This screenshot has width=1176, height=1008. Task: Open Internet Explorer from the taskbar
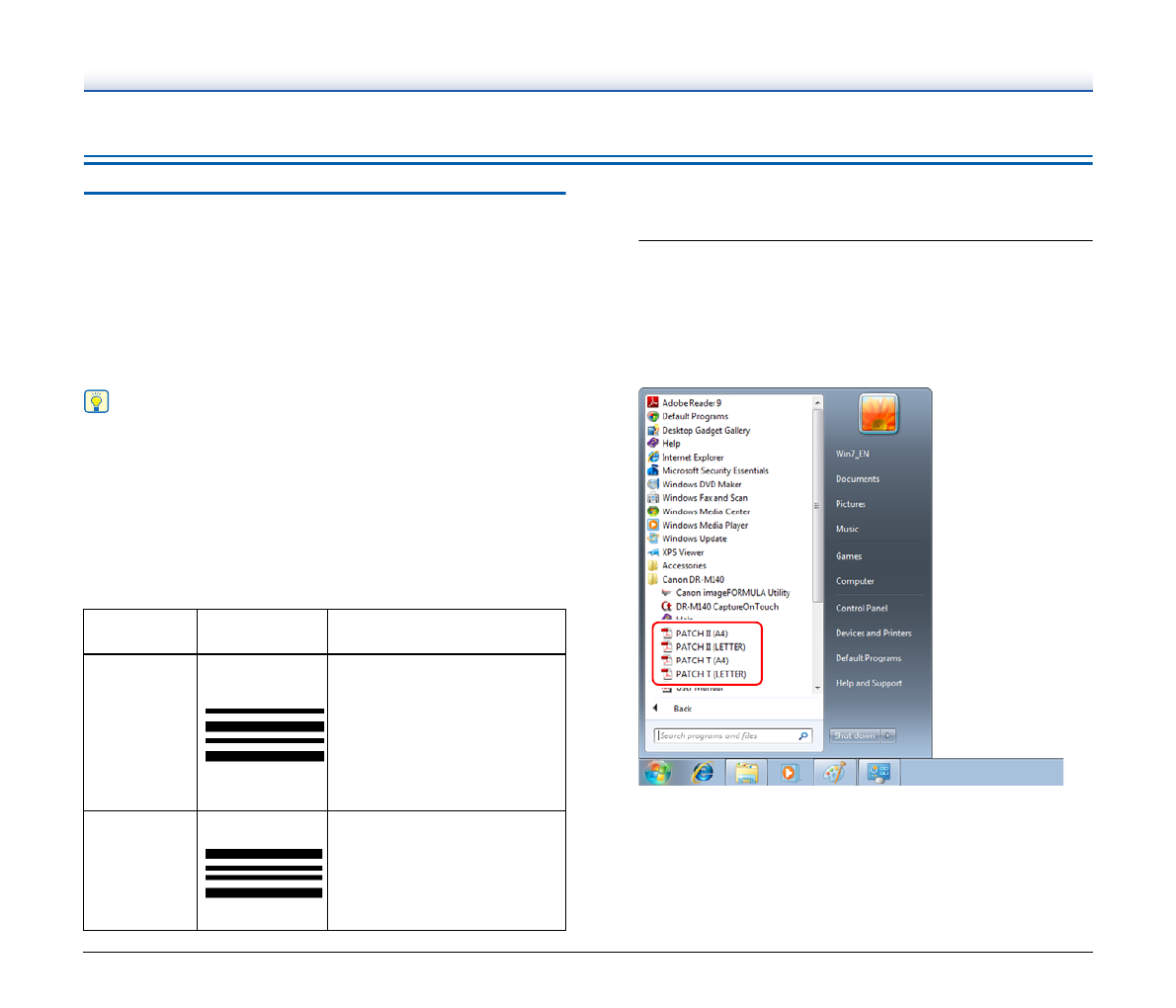(x=703, y=772)
